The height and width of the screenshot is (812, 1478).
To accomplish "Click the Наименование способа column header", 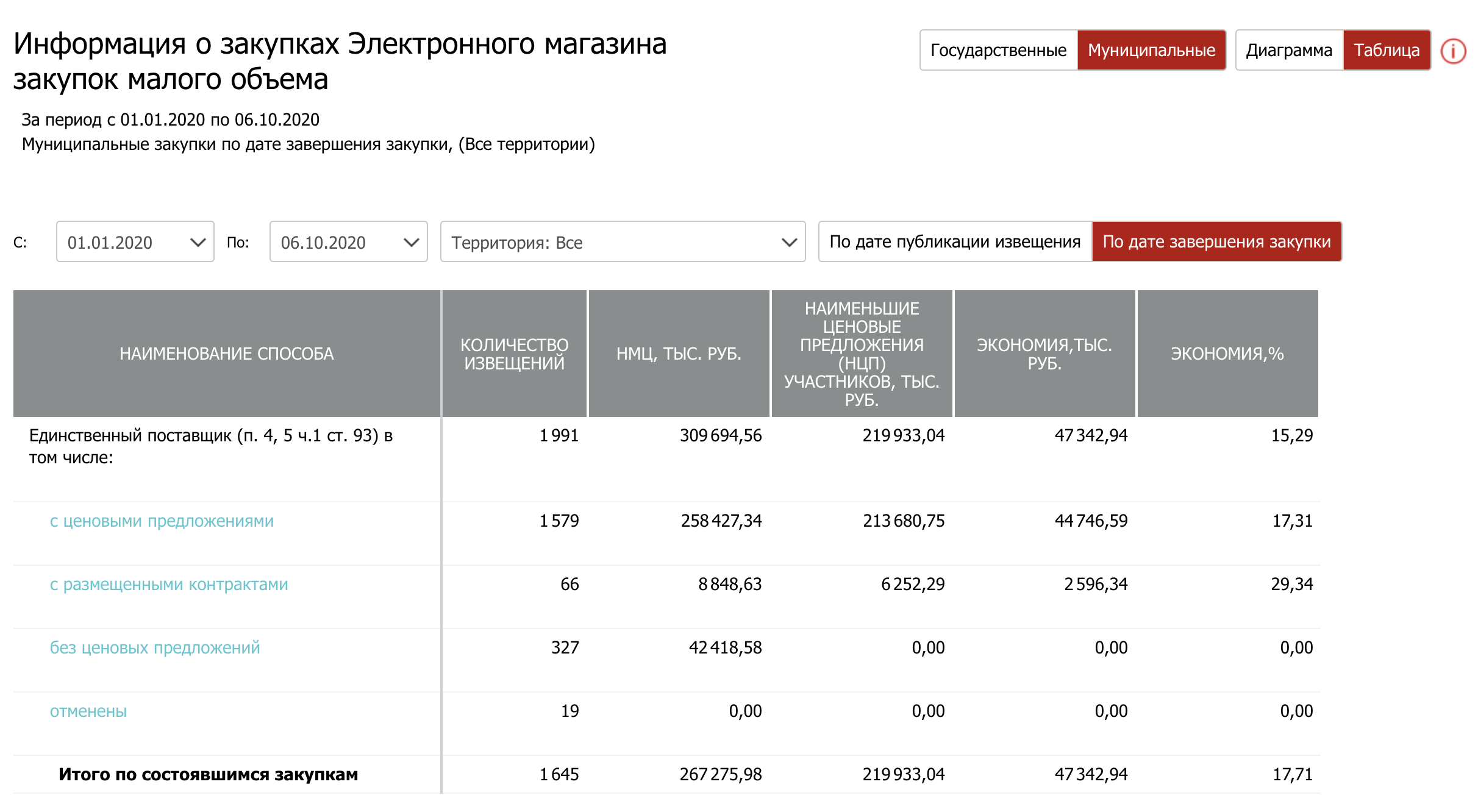I will point(226,354).
